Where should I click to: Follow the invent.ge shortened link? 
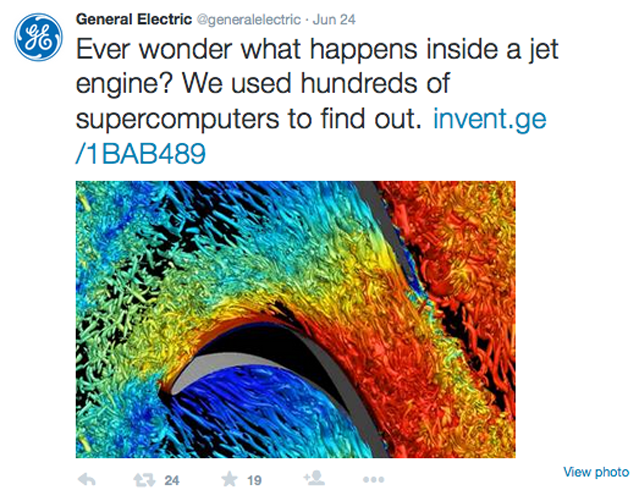489,119
